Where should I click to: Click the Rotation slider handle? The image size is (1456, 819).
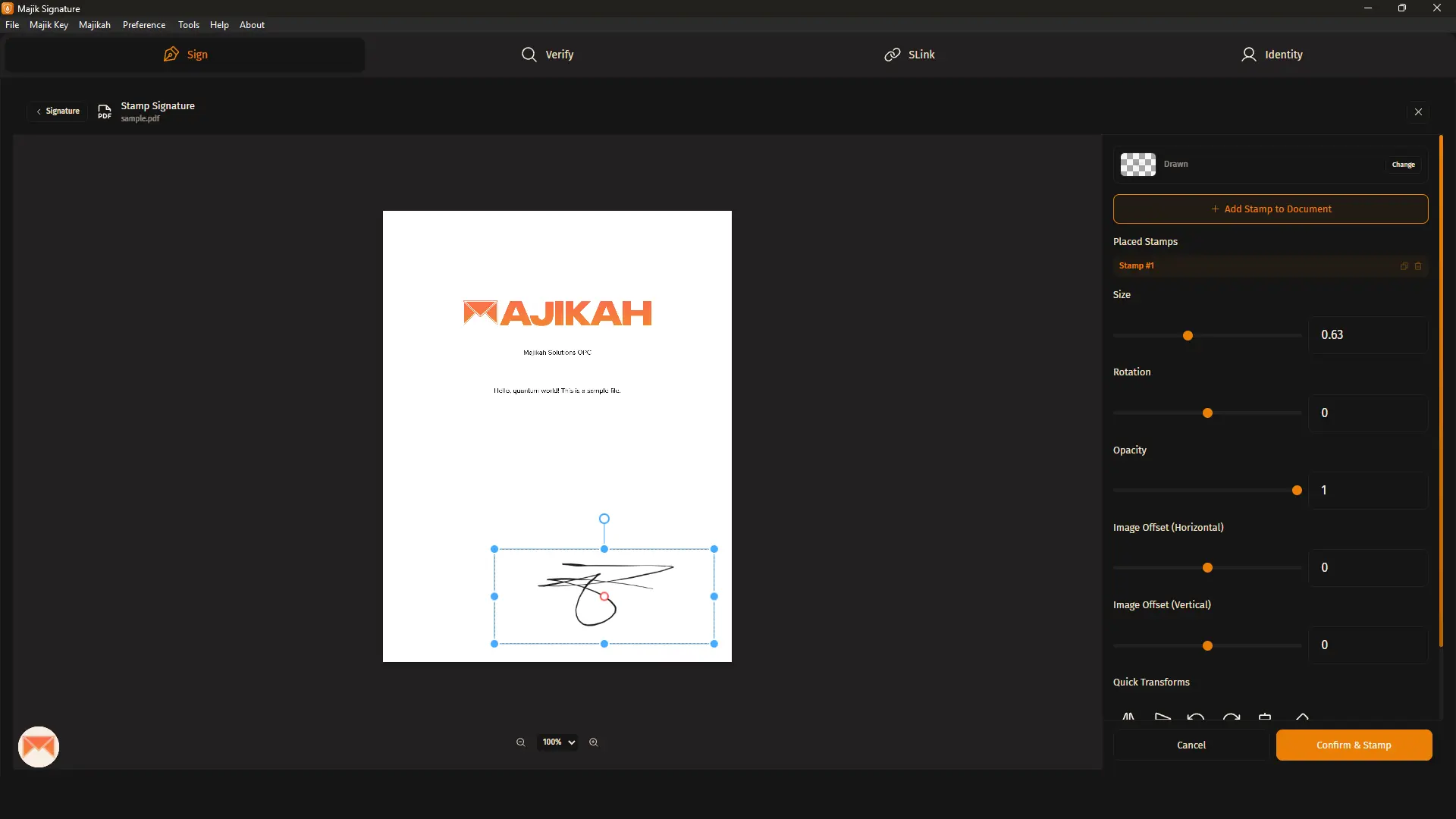(x=1208, y=413)
